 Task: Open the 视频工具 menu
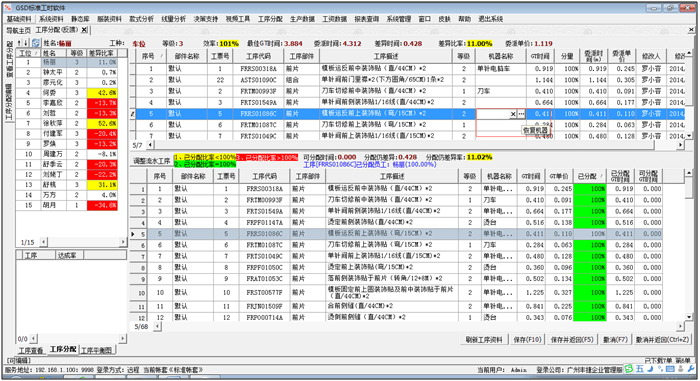(238, 19)
